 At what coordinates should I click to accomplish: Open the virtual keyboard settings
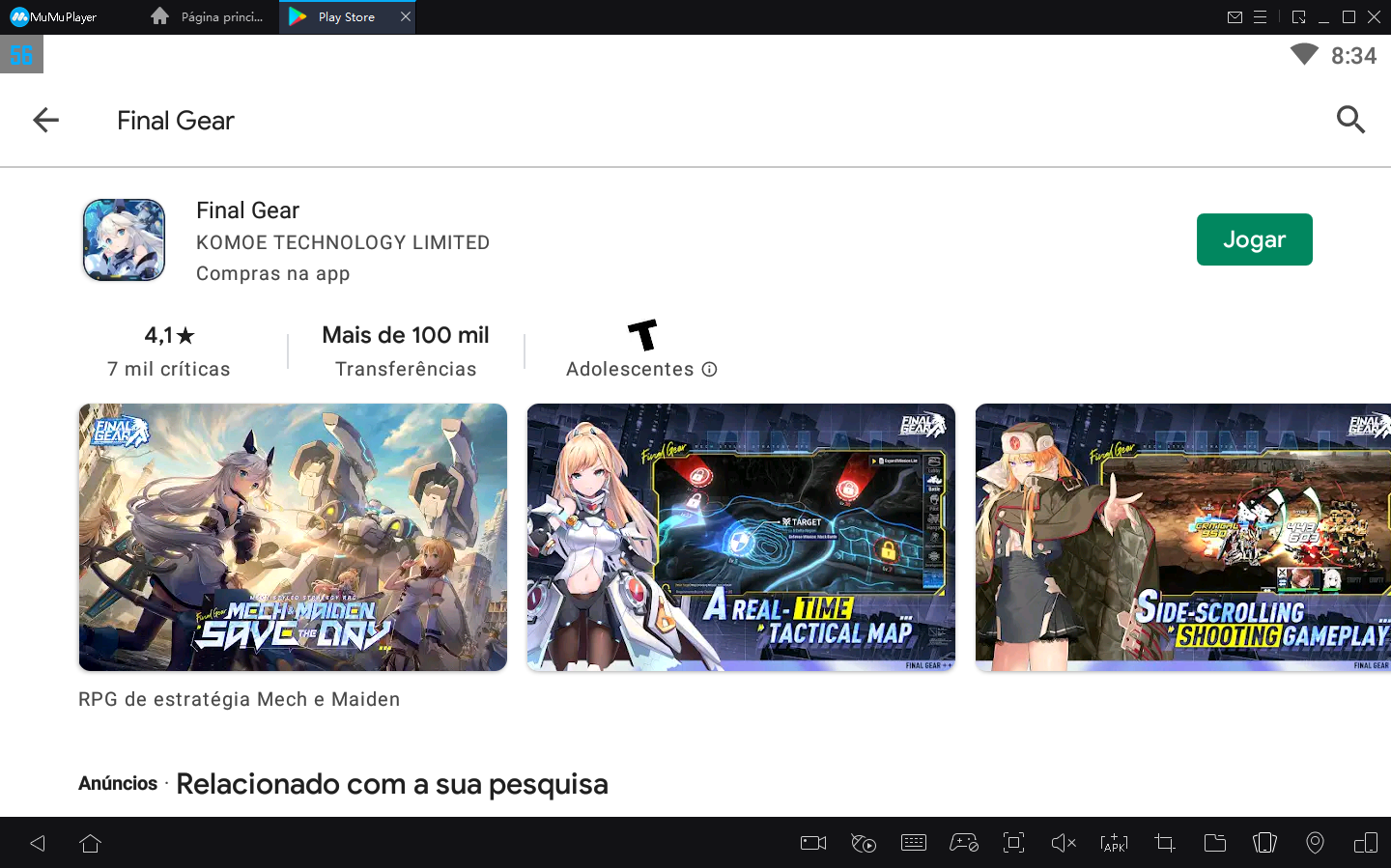[914, 842]
